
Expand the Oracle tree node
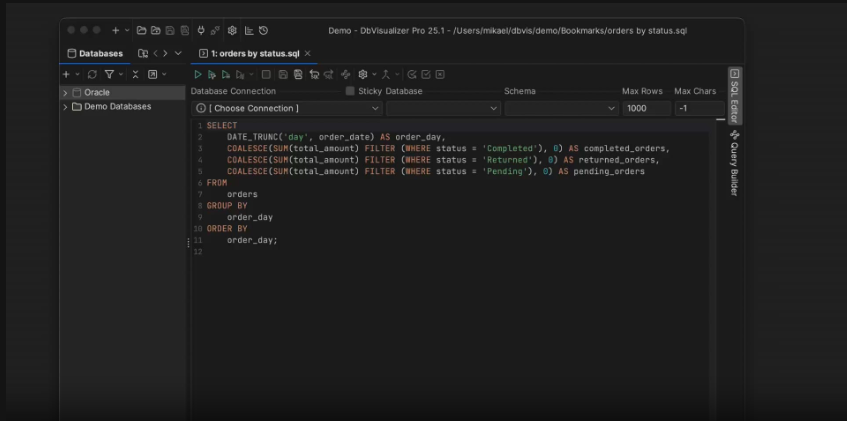(66, 93)
